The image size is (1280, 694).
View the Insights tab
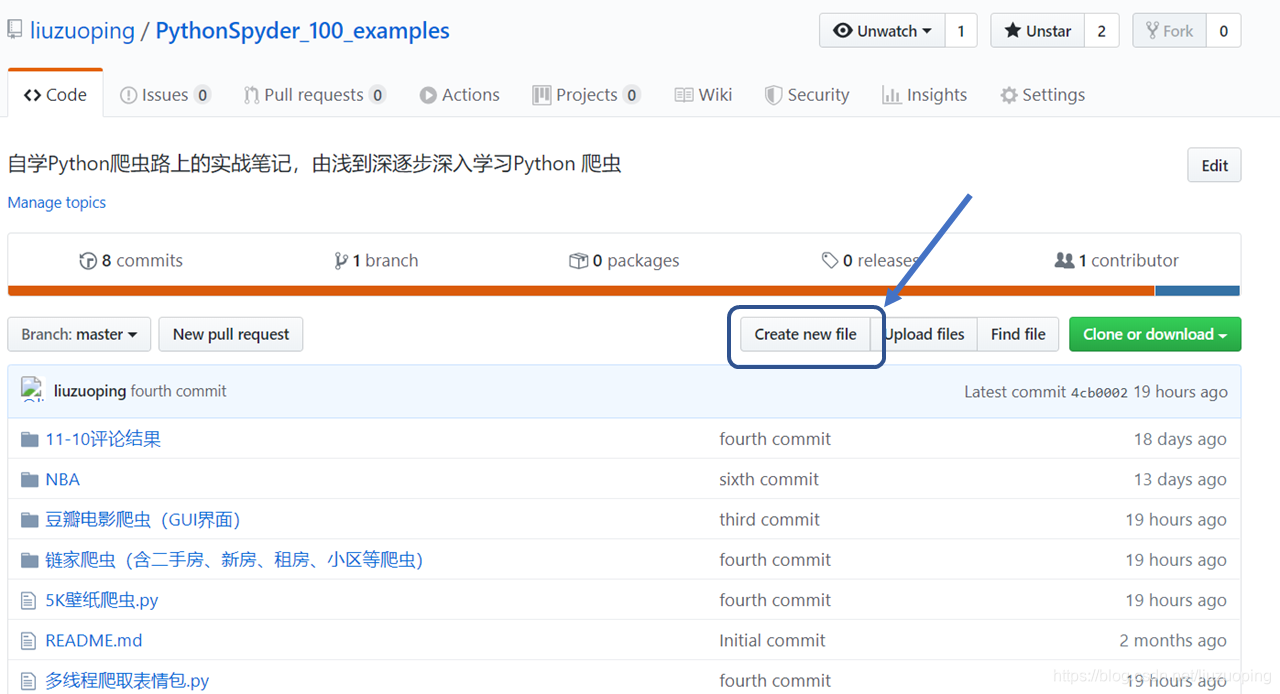[925, 95]
